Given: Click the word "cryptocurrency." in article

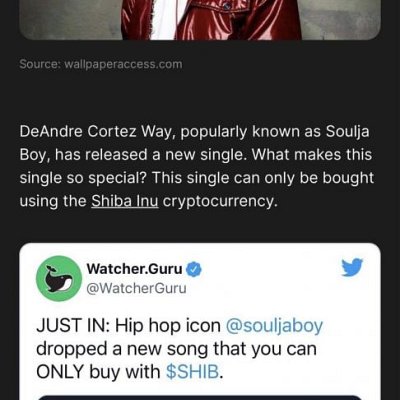Looking at the screenshot, I should point(220,201).
